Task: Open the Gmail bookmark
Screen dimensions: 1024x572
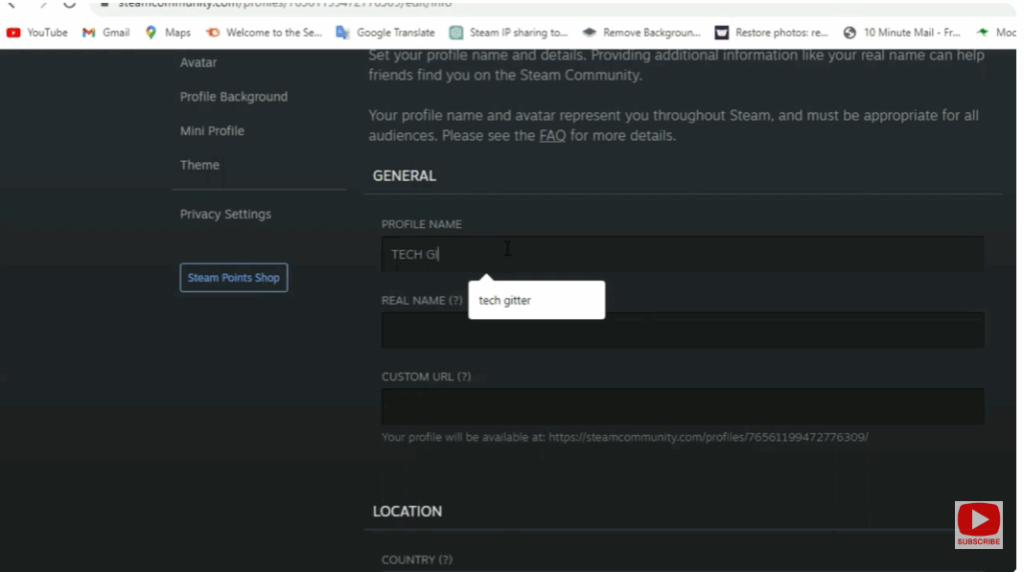Action: (106, 33)
